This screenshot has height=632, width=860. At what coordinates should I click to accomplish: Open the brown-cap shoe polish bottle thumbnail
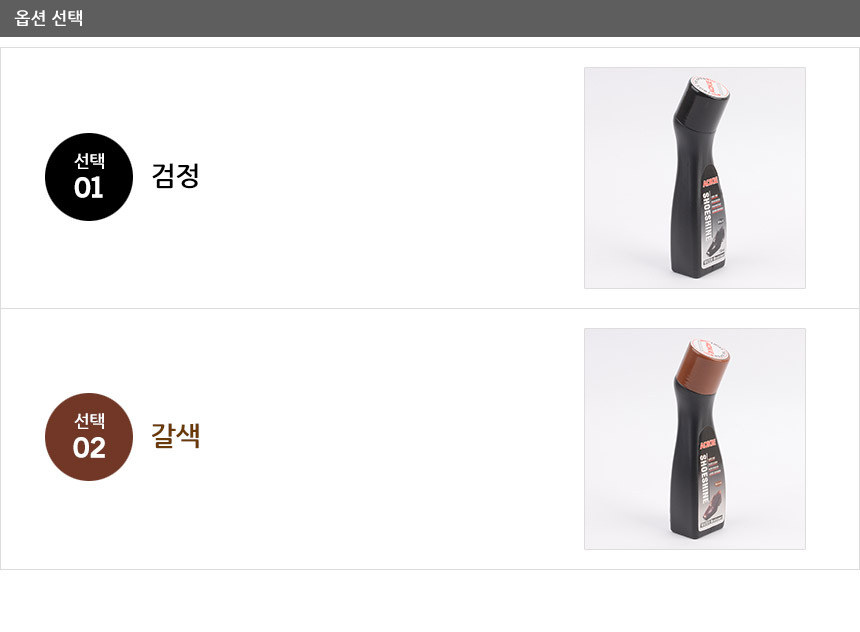tap(695, 439)
